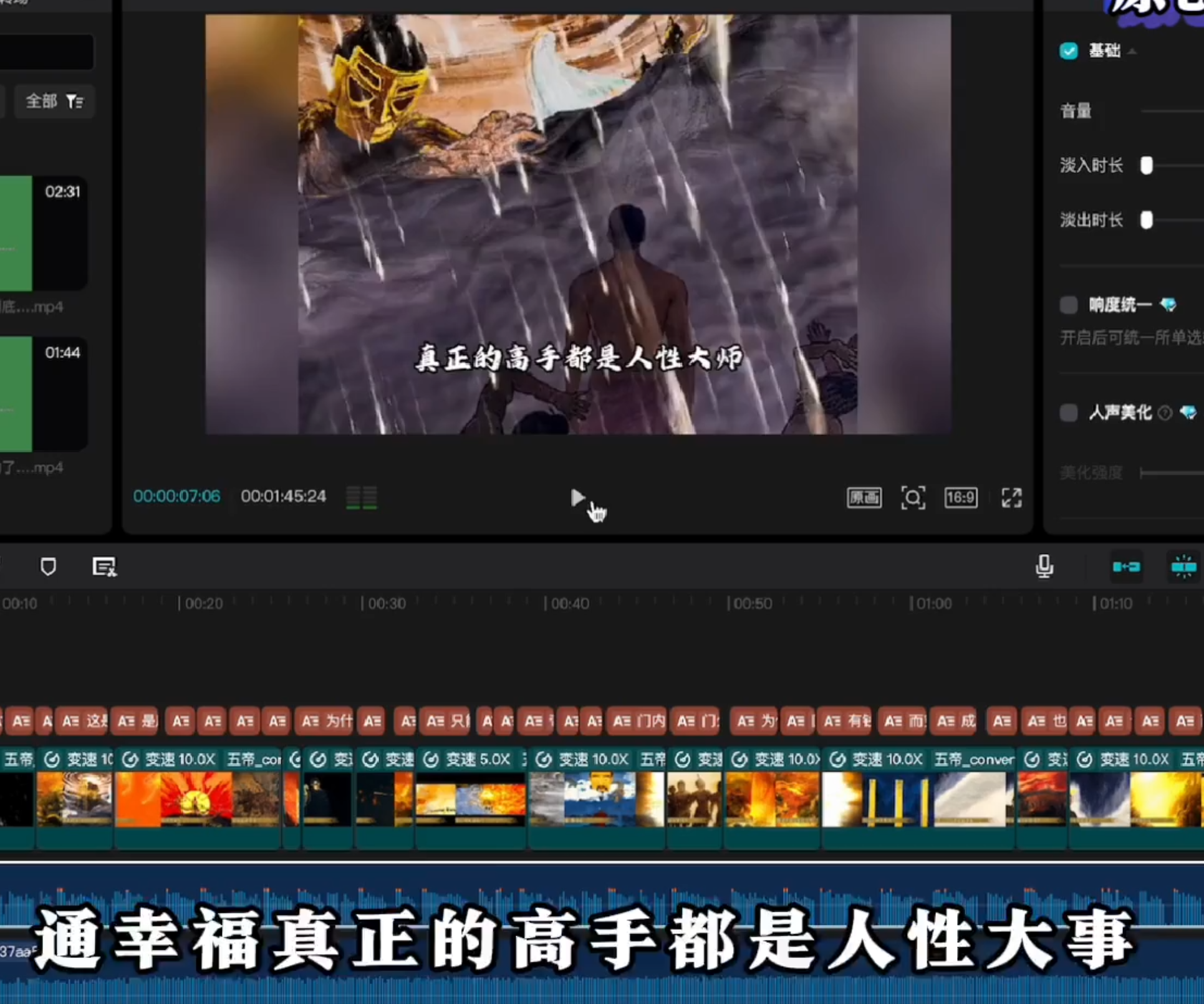Click the microphone record voiceover icon

pos(1044,567)
